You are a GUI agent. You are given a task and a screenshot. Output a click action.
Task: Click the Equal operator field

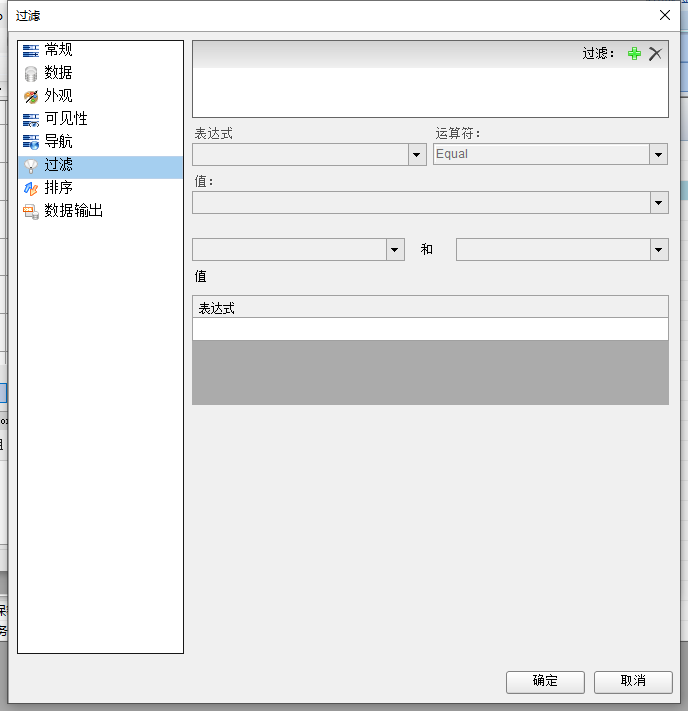(x=542, y=155)
